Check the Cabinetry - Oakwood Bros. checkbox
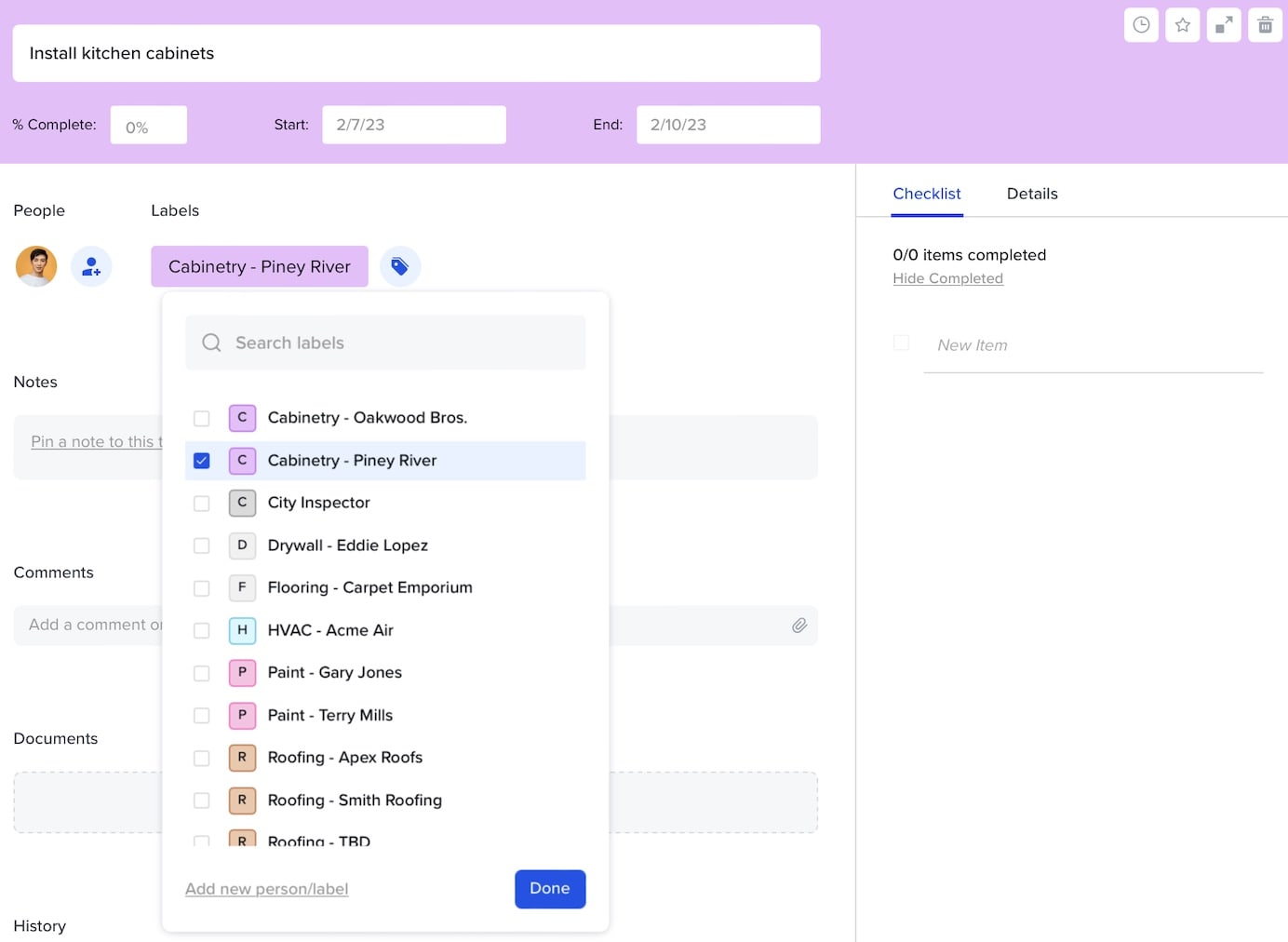 201,418
